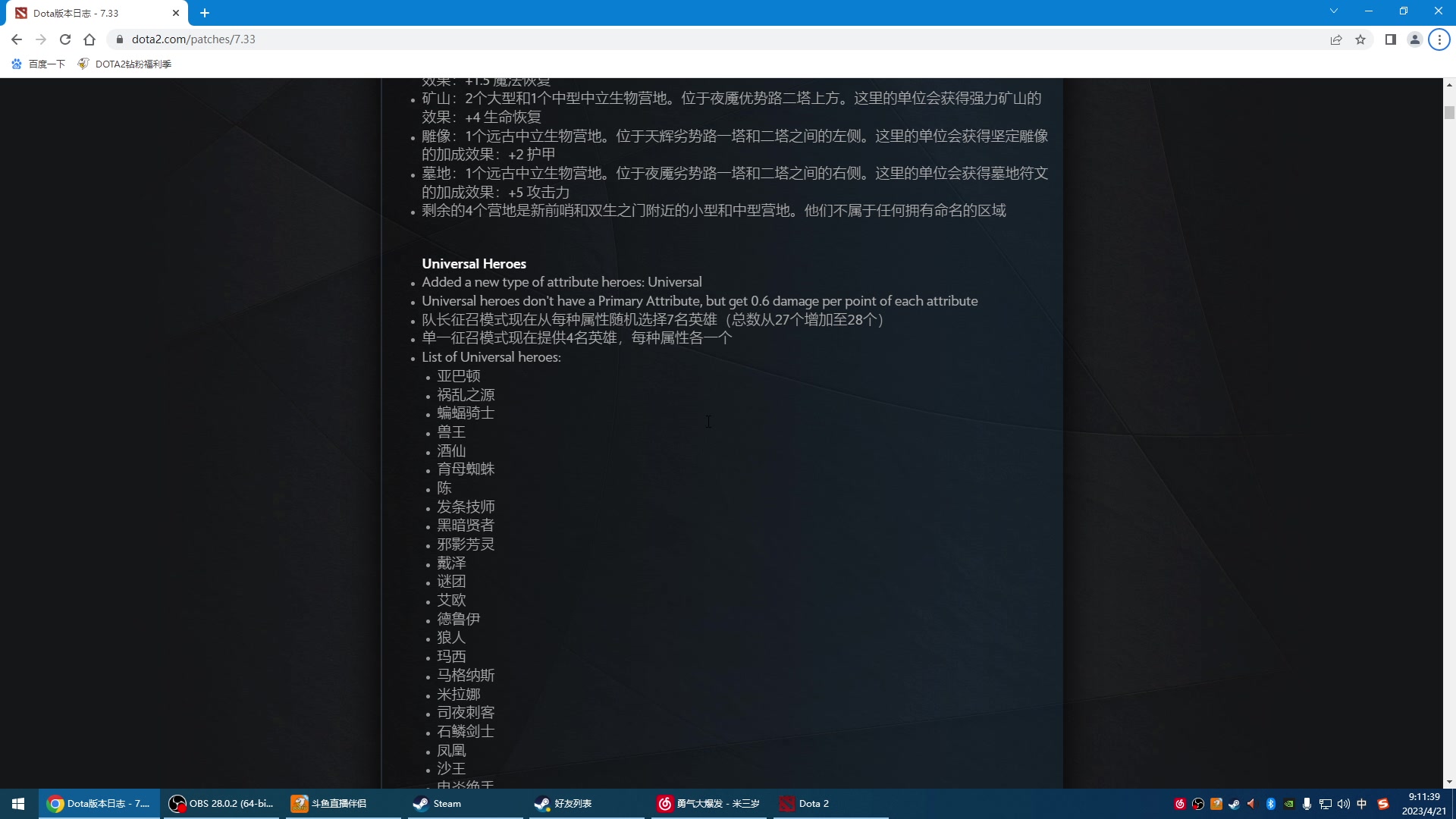Click orange Douyu companion tray icon
Viewport: 1456px width, 819px height.
point(1216,804)
